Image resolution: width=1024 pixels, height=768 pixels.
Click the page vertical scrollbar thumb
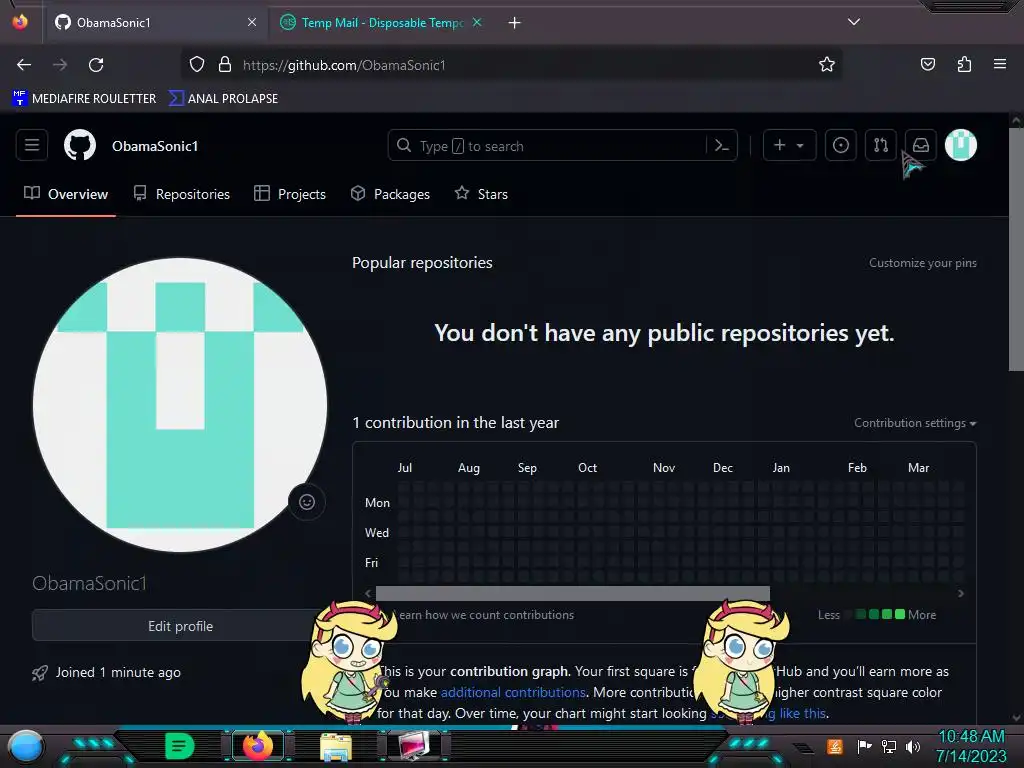[1016, 249]
